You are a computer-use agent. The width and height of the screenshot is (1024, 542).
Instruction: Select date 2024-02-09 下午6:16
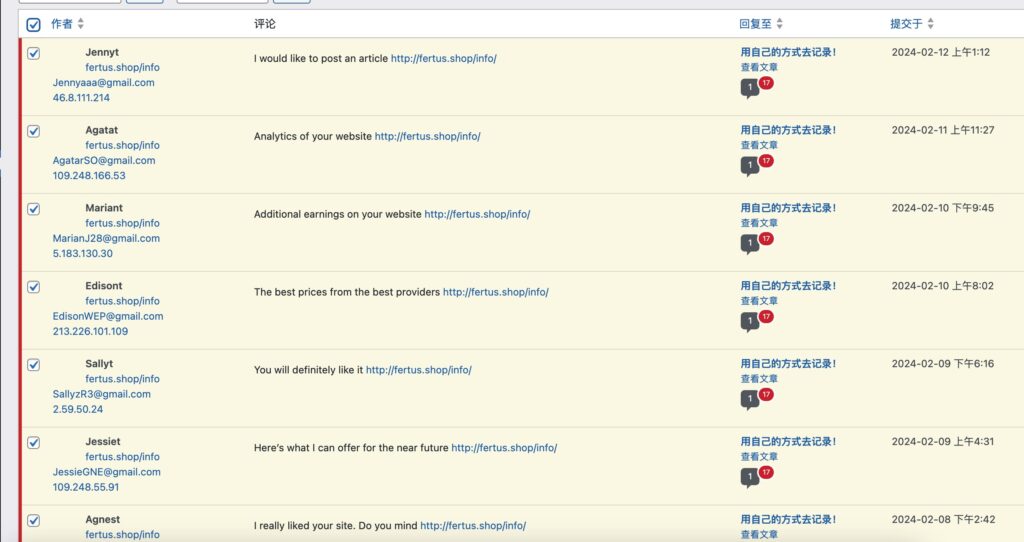942,364
